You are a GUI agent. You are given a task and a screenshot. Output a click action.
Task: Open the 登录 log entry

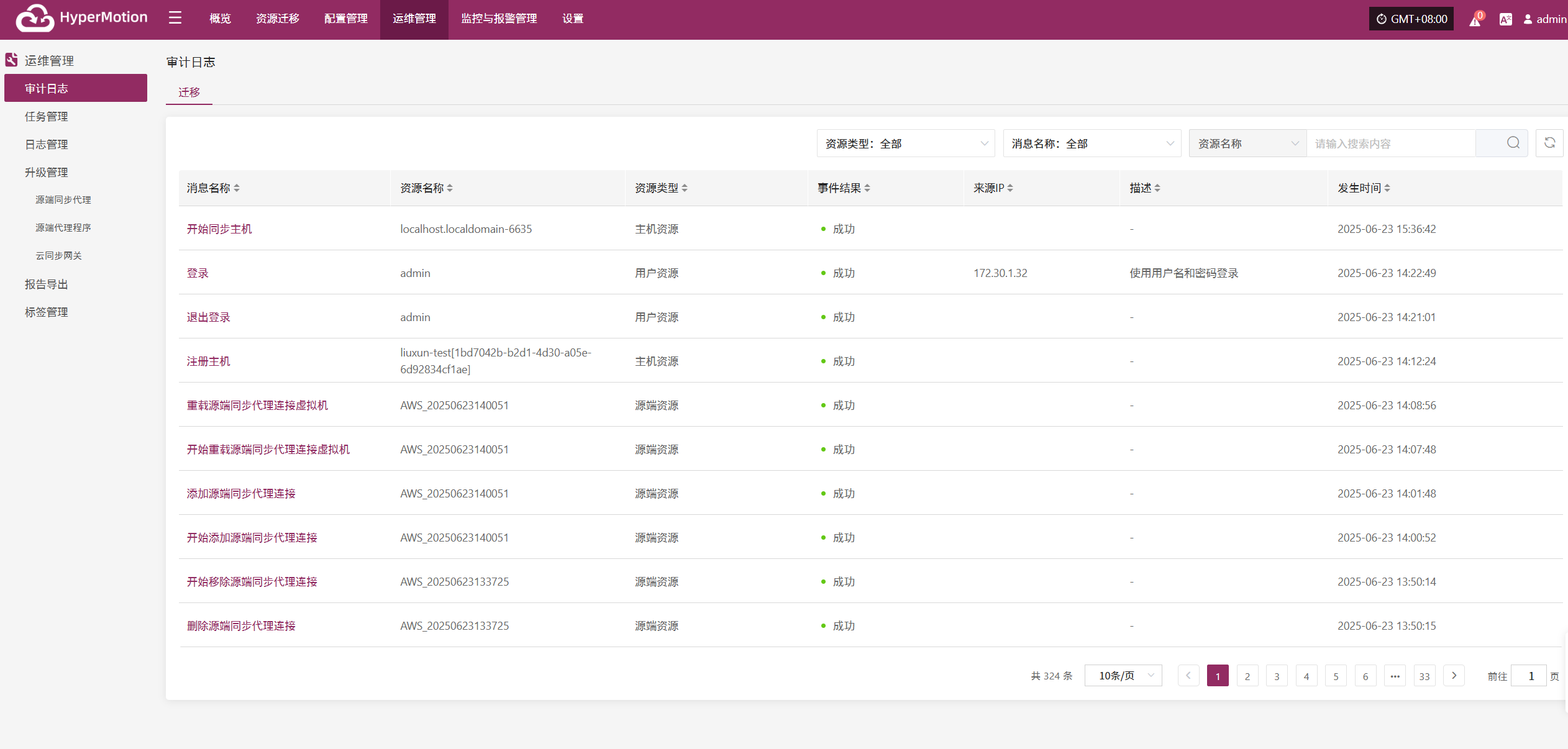point(198,273)
